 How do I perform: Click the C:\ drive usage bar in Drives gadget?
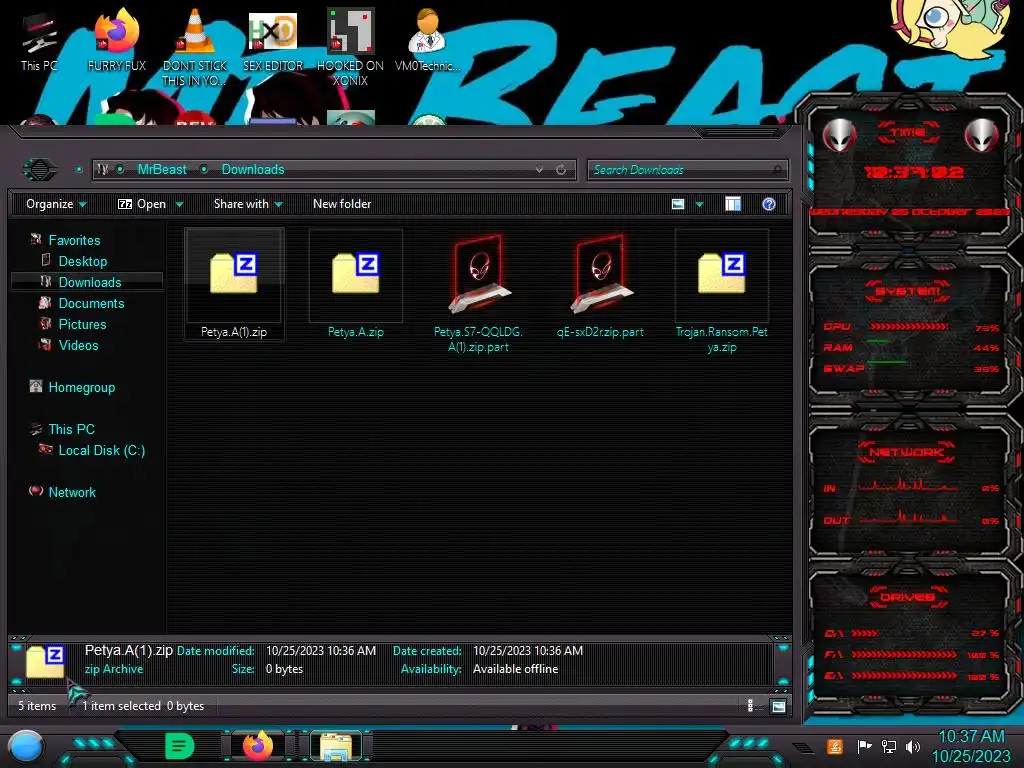pyautogui.click(x=864, y=633)
